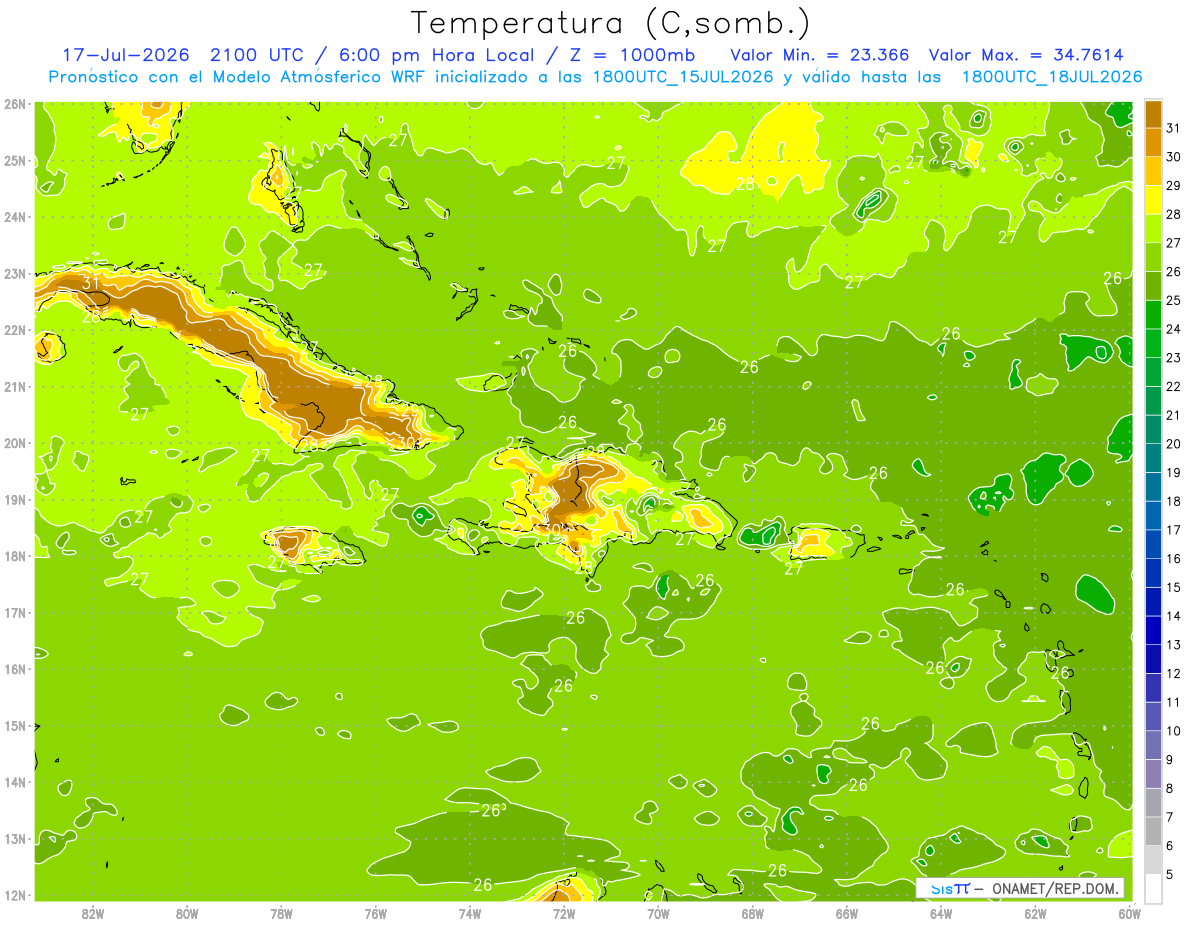Click the "31" contour label over western Cuba
This screenshot has width=1200, height=927.
pos(91,284)
